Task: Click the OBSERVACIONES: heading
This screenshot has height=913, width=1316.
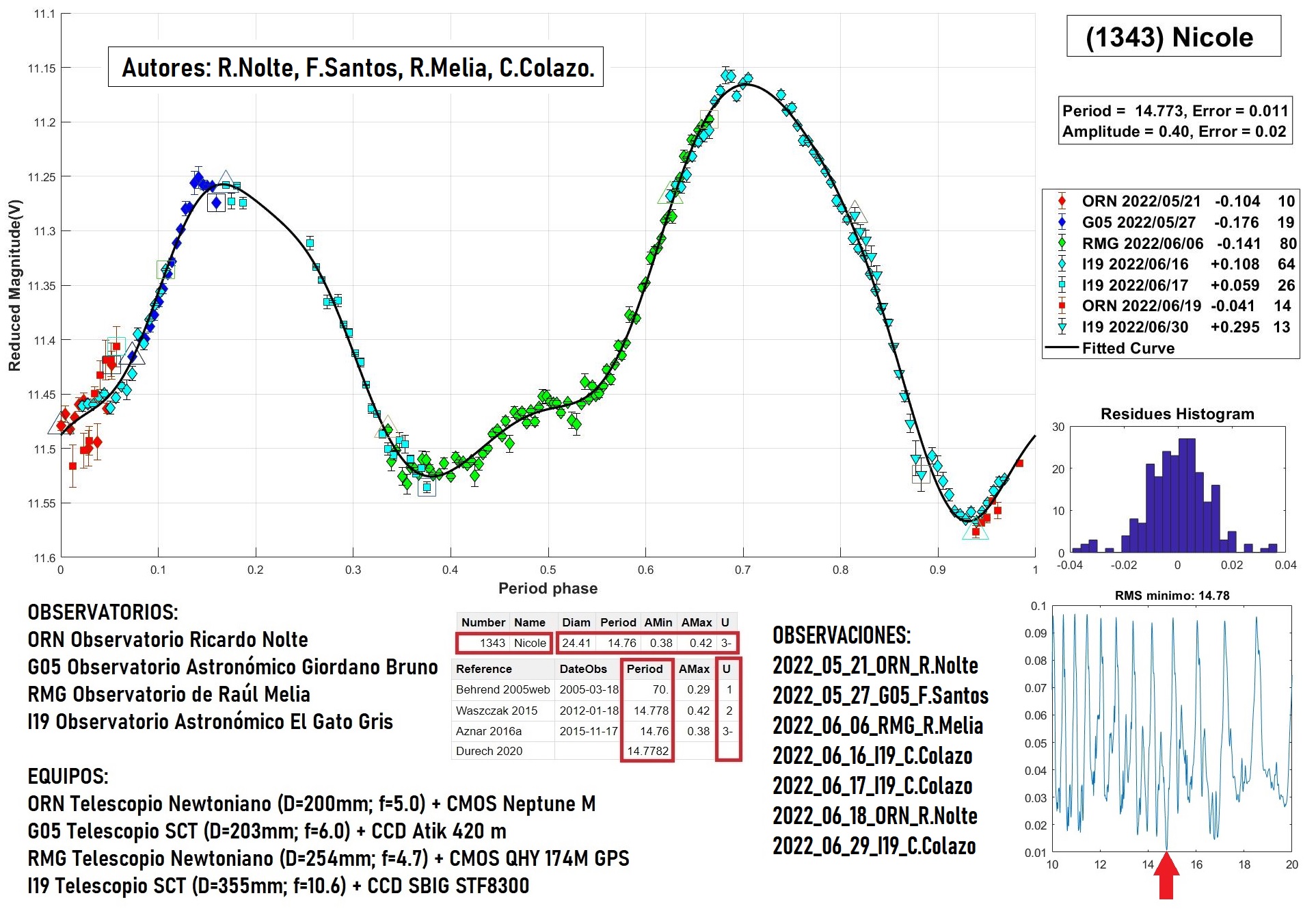Action: [842, 635]
